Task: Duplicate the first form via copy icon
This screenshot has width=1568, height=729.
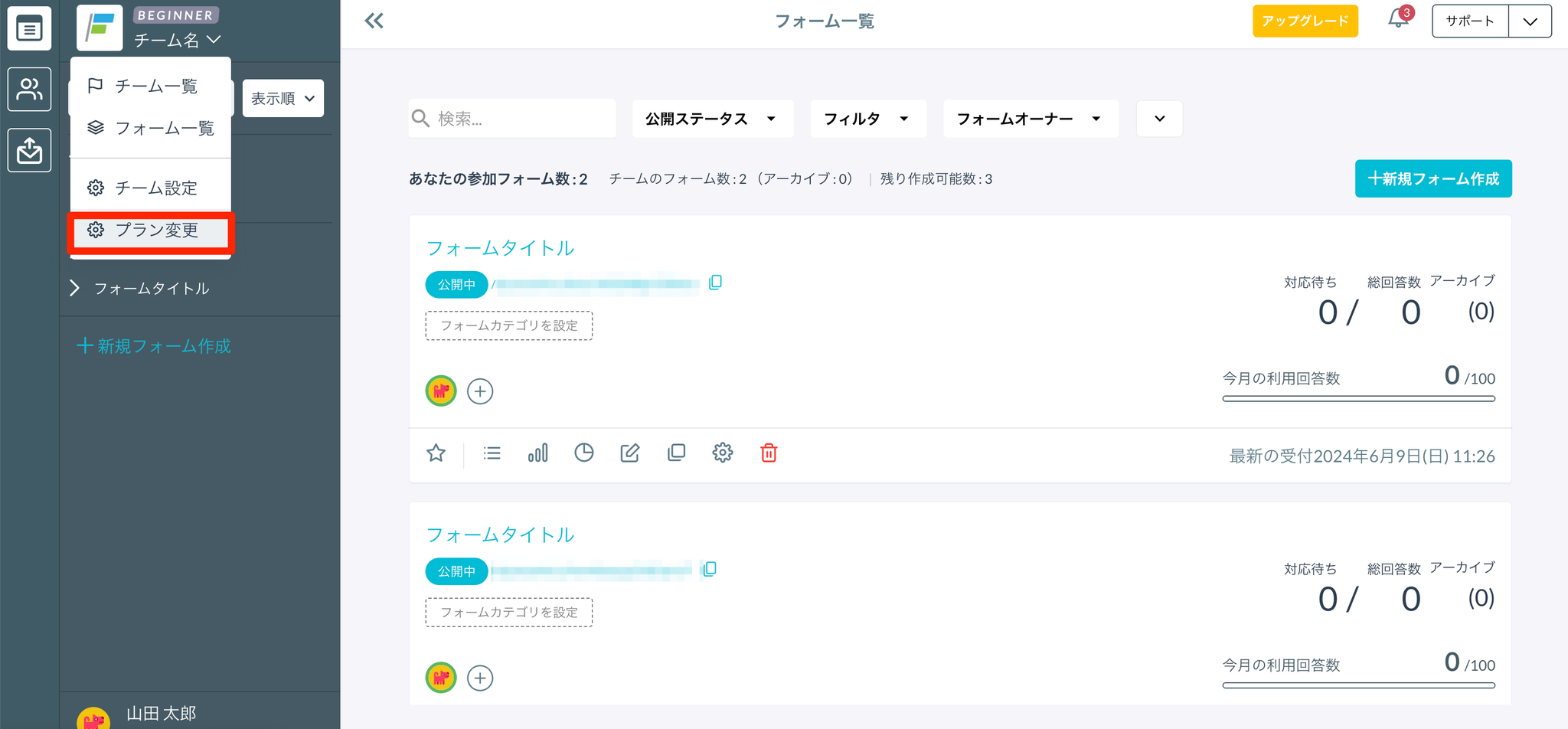Action: [x=677, y=453]
